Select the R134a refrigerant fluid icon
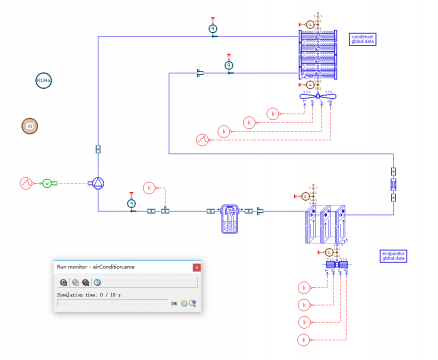Image resolution: width=438 pixels, height=360 pixels. pyautogui.click(x=44, y=80)
